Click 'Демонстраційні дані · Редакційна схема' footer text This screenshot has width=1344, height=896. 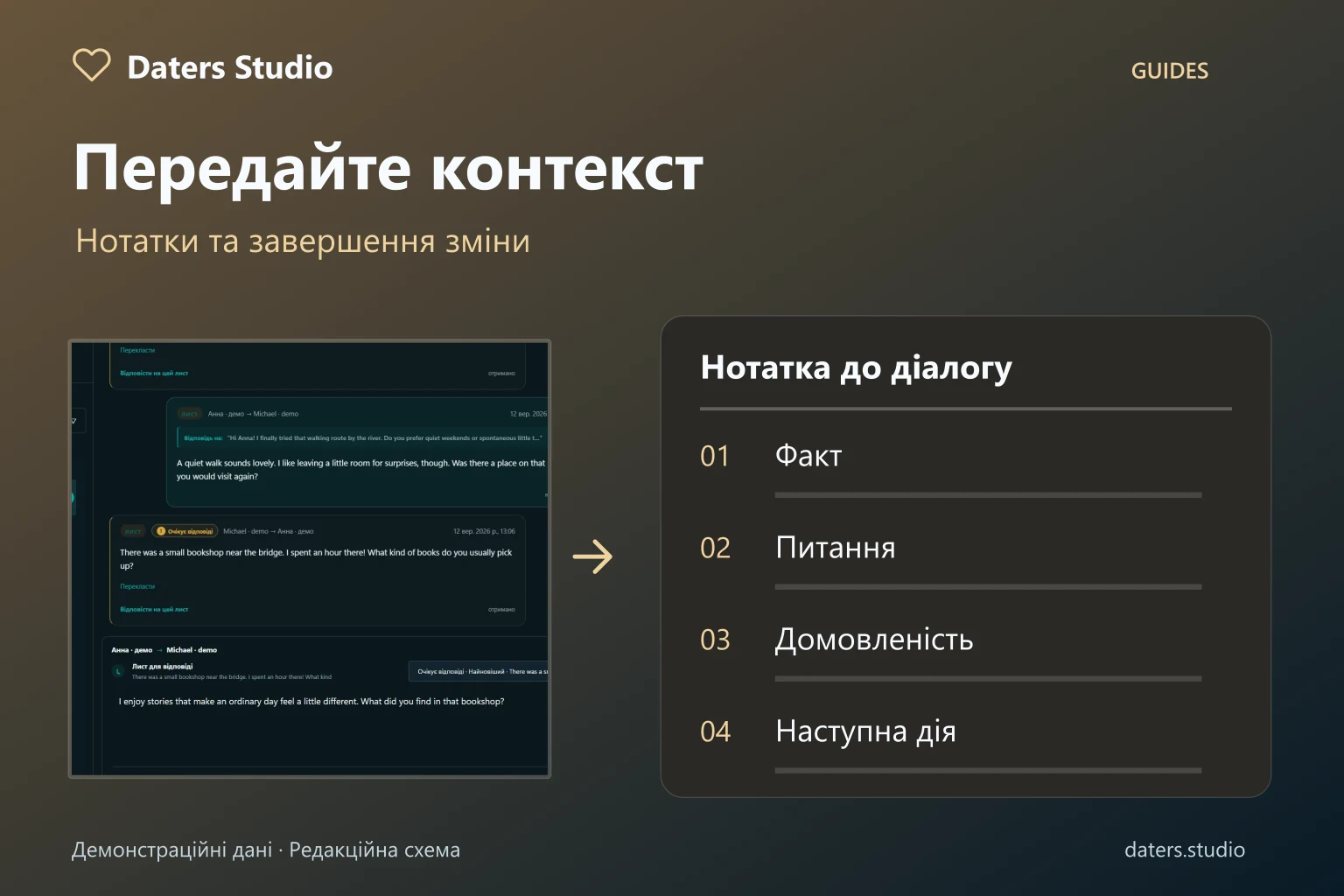(x=266, y=850)
